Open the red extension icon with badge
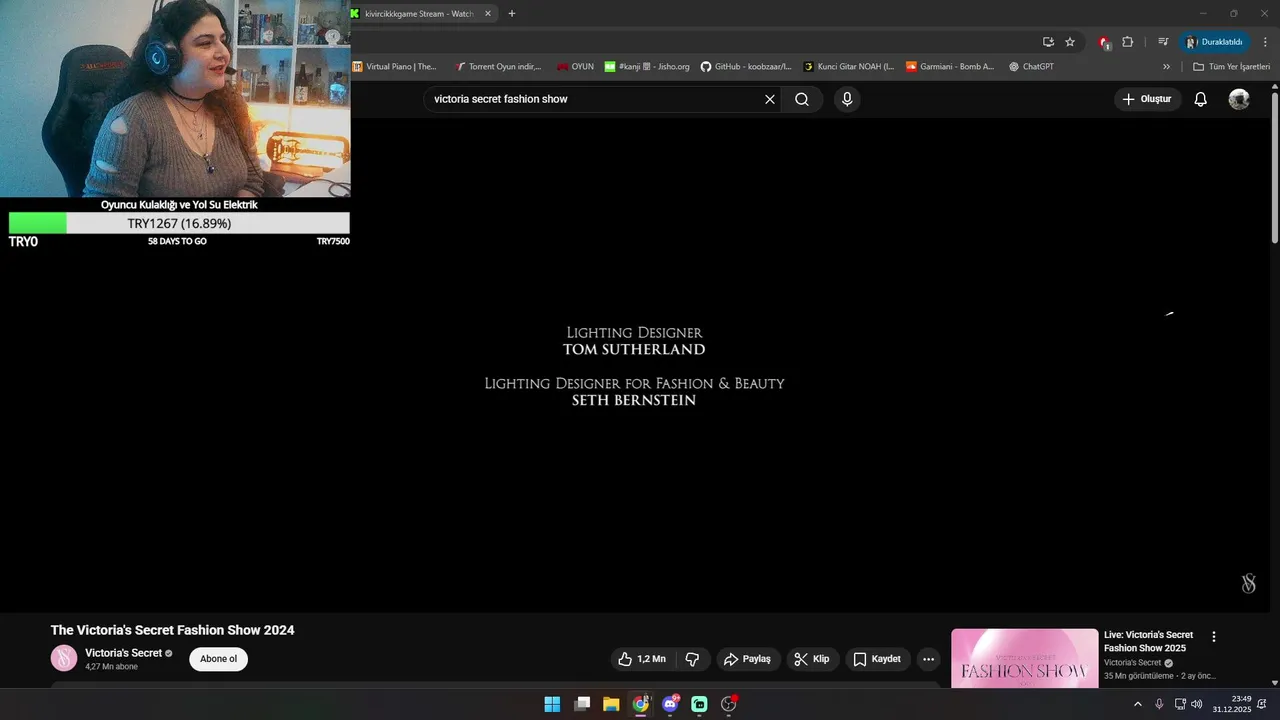The height and width of the screenshot is (720, 1280). (1104, 42)
